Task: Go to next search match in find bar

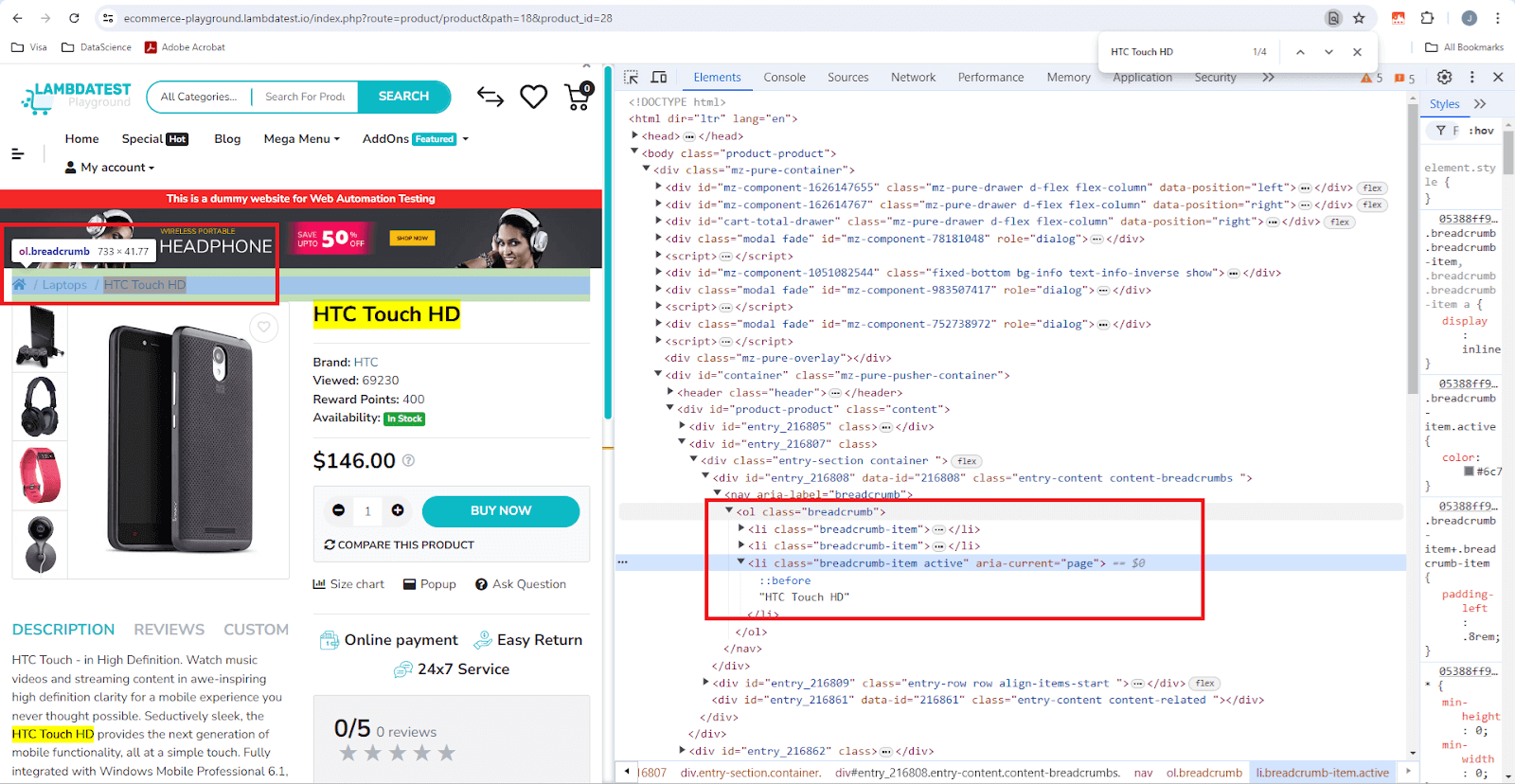Action: pyautogui.click(x=1328, y=52)
